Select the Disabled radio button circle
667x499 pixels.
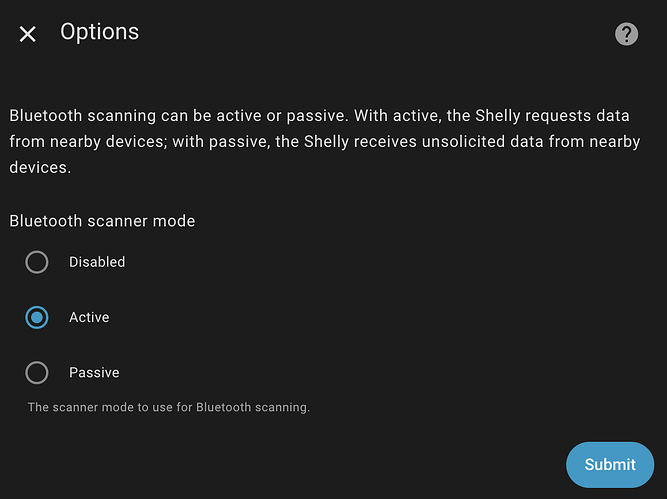(x=37, y=262)
